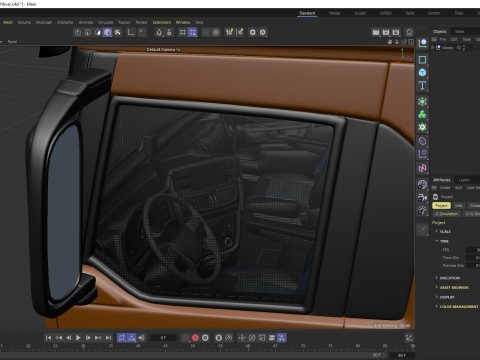Switch to the Layers tab
Screen dimensions: 480x360
coord(464,180)
